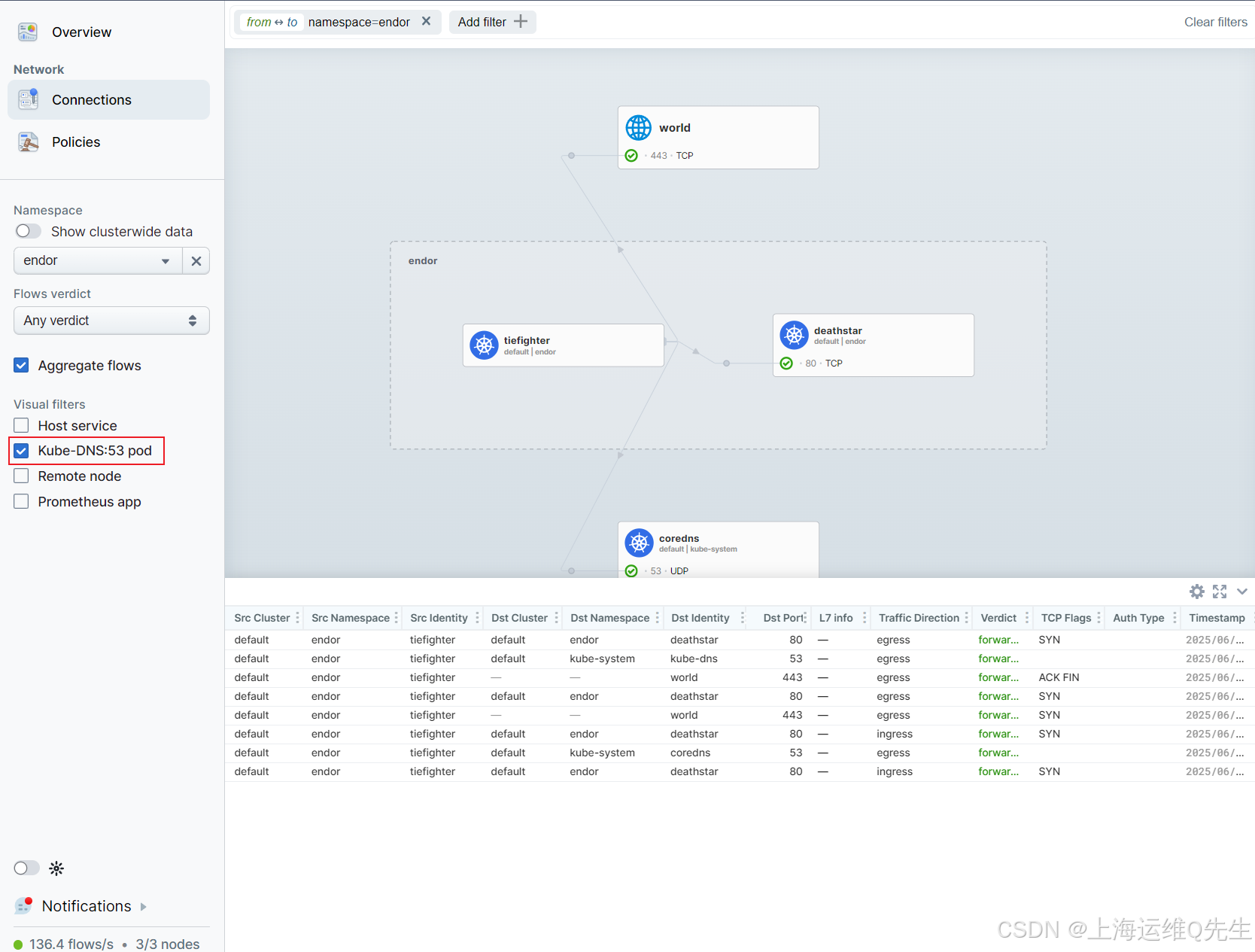
Task: Toggle the dark theme switch
Action: coord(27,868)
